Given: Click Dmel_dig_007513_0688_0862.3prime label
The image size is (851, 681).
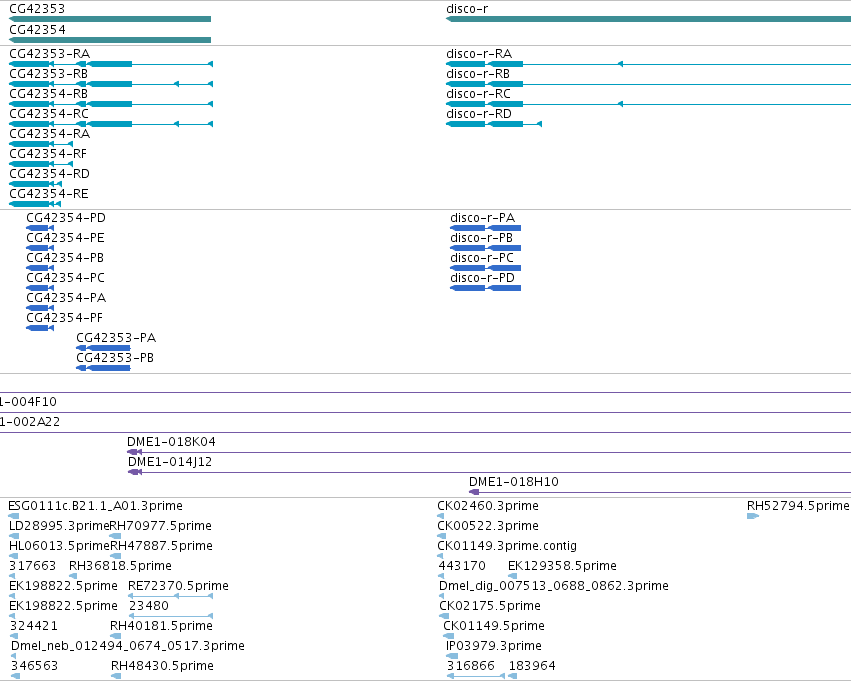Looking at the screenshot, I should [554, 587].
